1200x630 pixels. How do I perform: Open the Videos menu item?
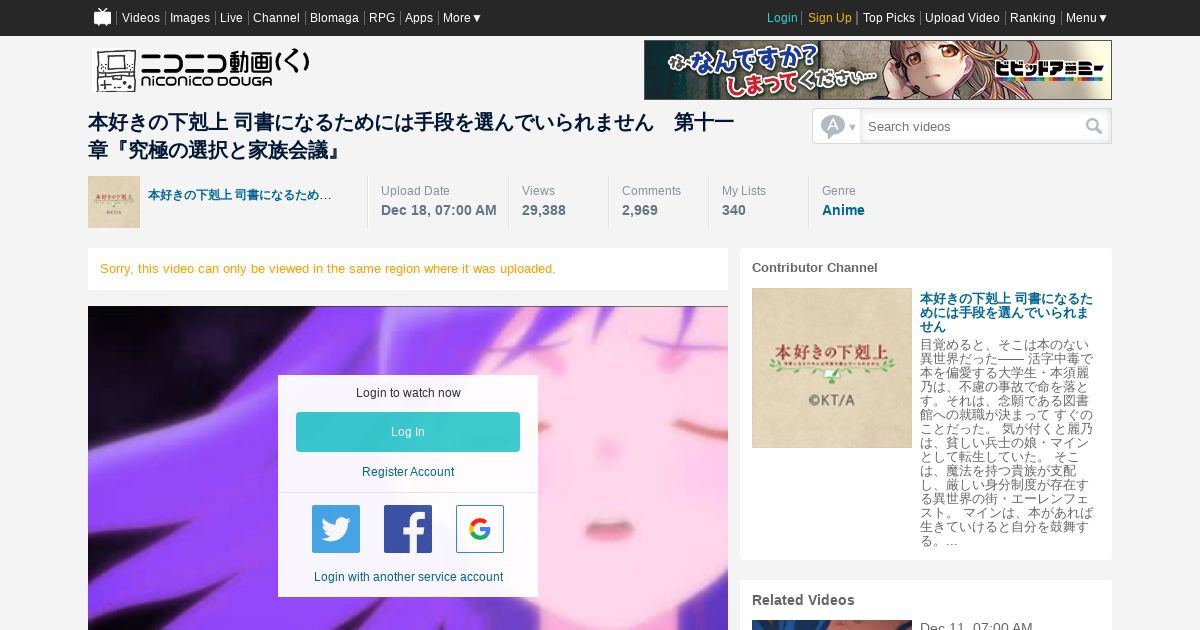(x=141, y=18)
